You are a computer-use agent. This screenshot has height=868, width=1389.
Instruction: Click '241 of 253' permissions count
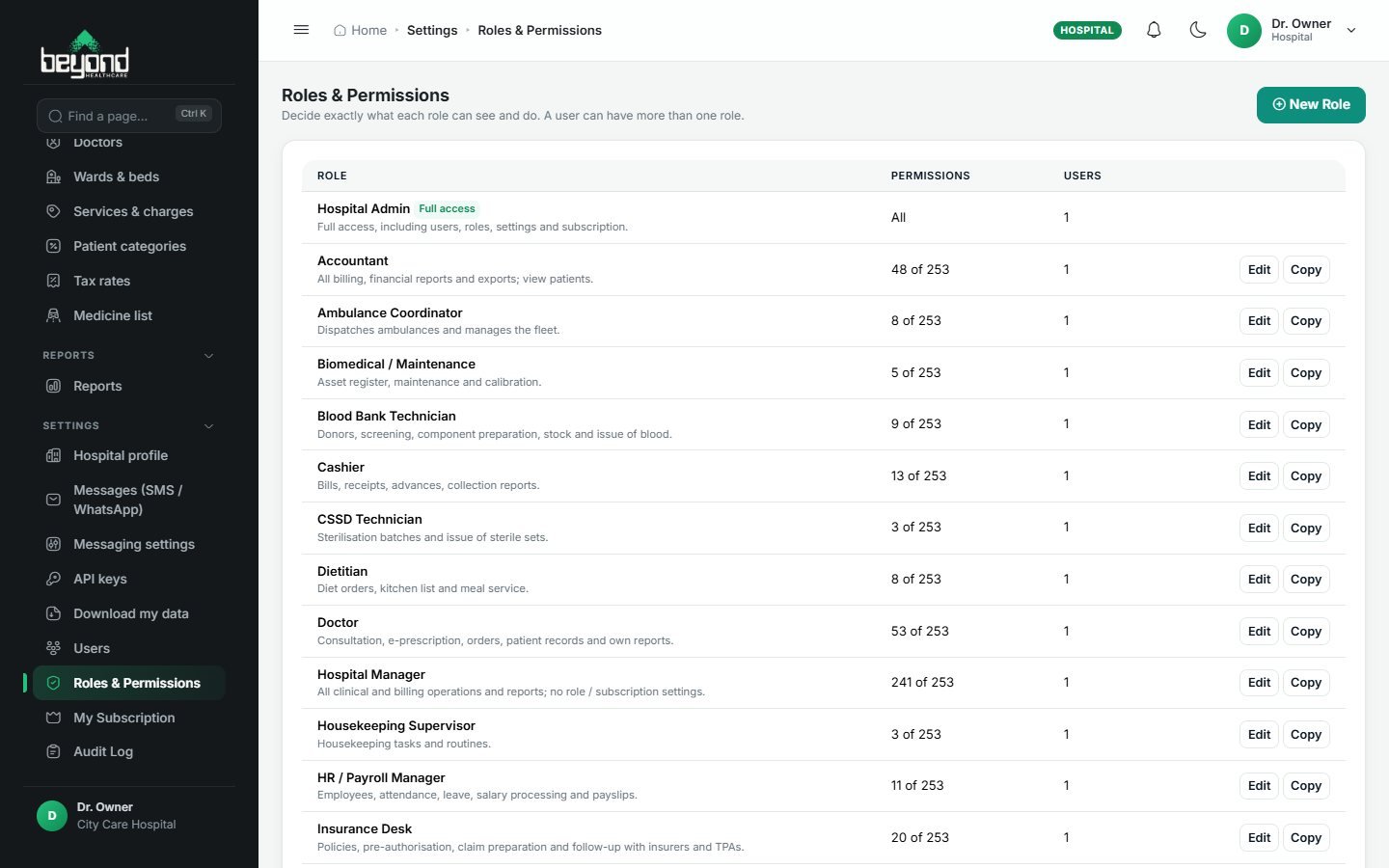point(922,682)
